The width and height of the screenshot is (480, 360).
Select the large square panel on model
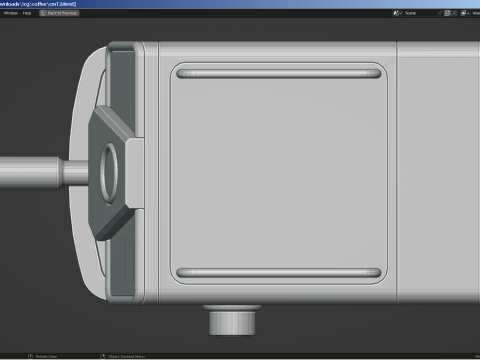(x=279, y=173)
